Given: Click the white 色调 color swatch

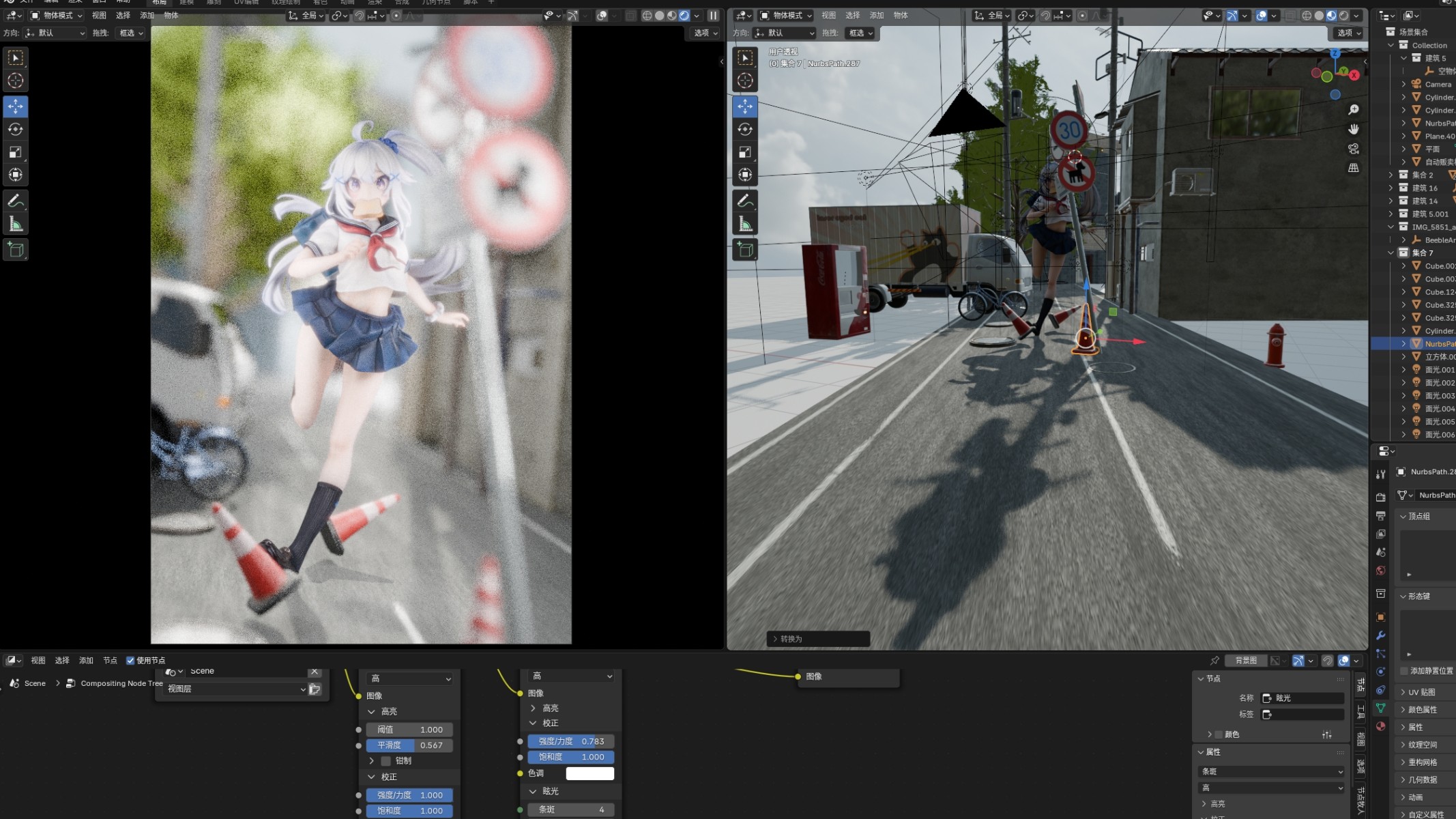Looking at the screenshot, I should 589,773.
